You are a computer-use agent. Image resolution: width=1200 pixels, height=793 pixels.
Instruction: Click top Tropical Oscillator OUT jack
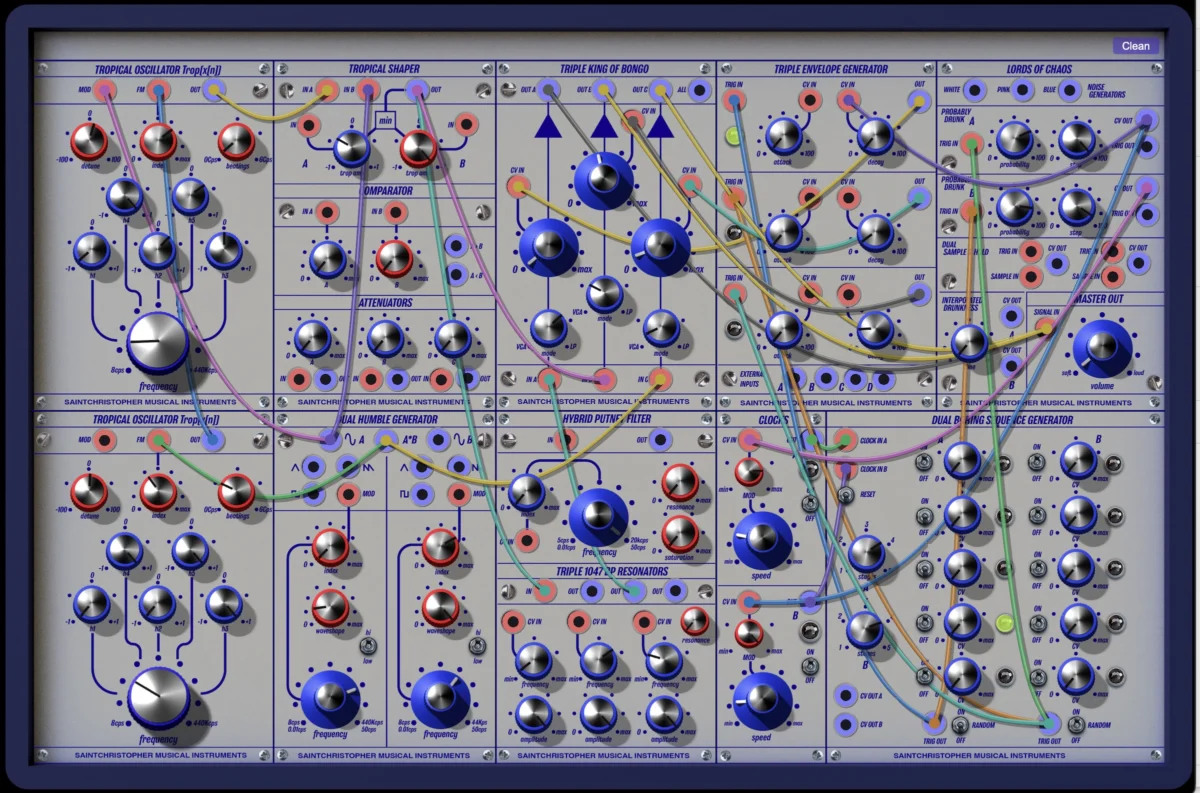pos(214,91)
